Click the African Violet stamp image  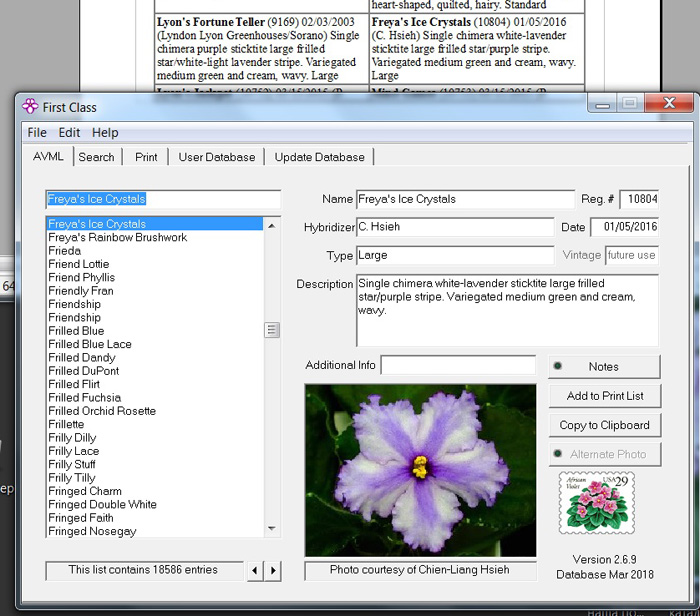596,503
